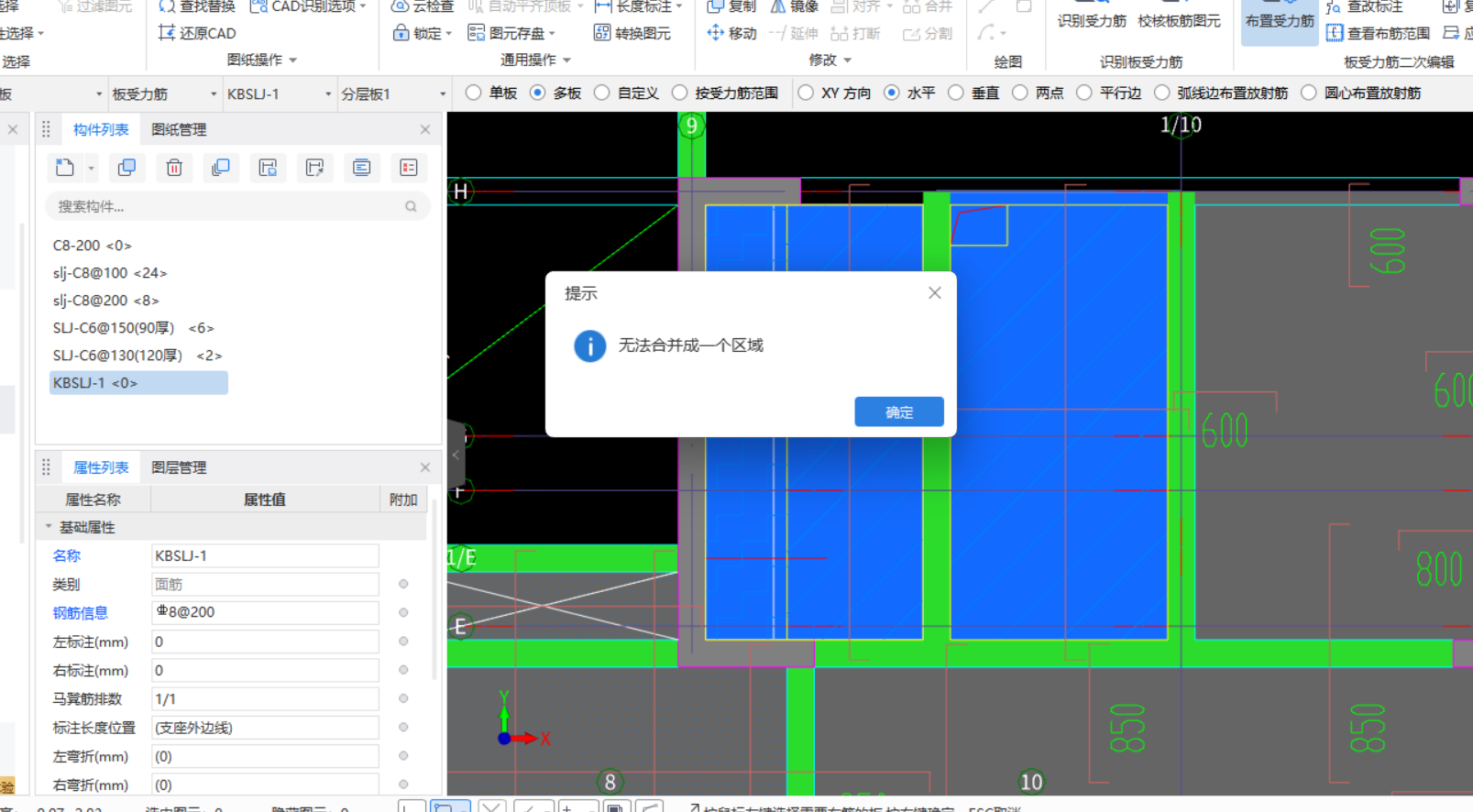Click the new component icon in 构件列表

tap(64, 168)
